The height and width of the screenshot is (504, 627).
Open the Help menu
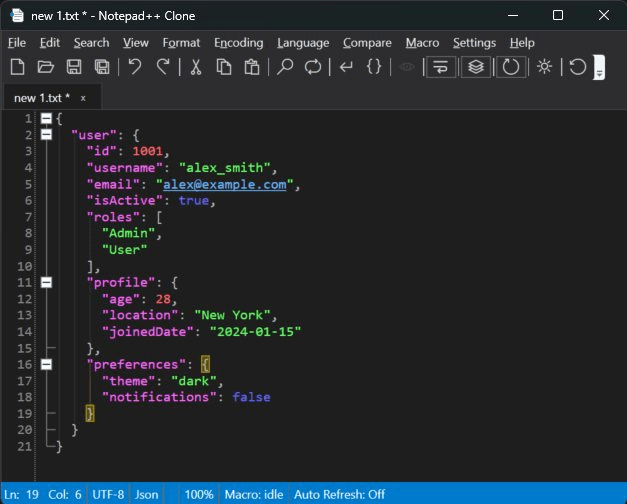tap(522, 43)
